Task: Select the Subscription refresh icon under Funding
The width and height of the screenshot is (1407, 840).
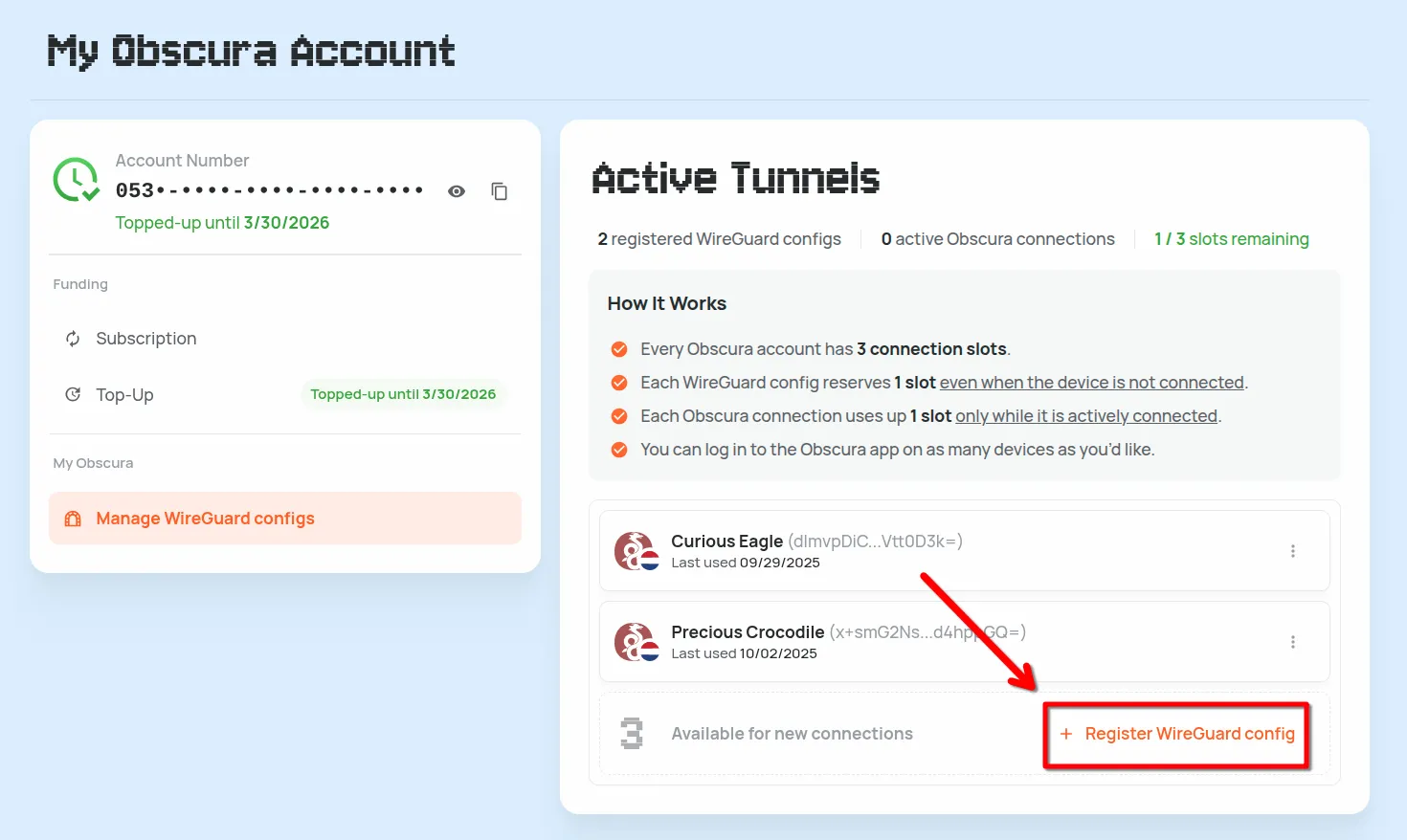Action: (72, 338)
